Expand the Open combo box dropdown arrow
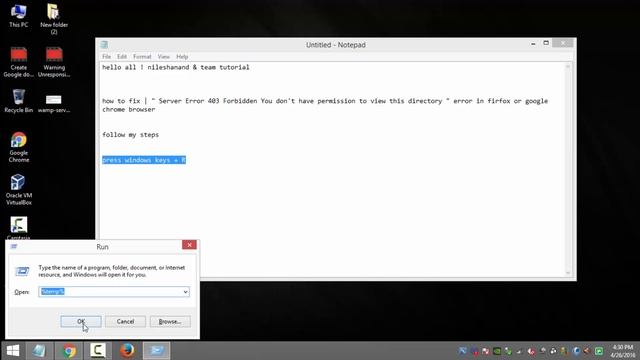This screenshot has height=360, width=640. [x=185, y=292]
